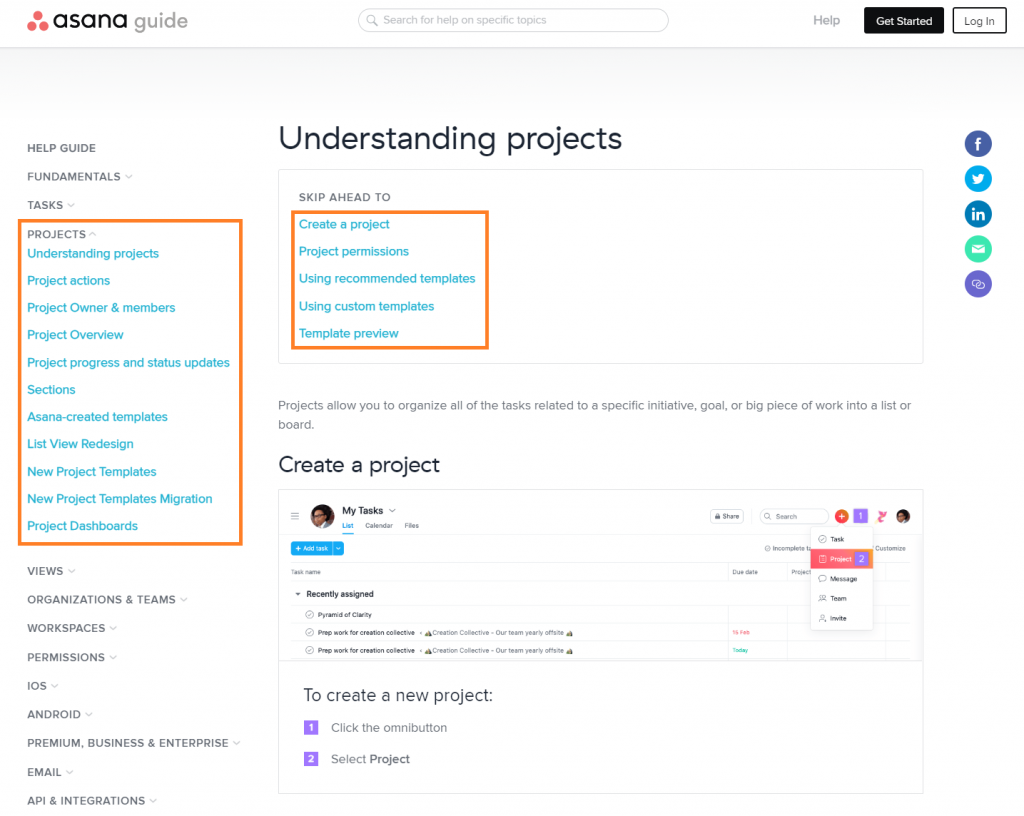Open the My Tasks title dropdown
The image size is (1024, 816).
tap(392, 510)
